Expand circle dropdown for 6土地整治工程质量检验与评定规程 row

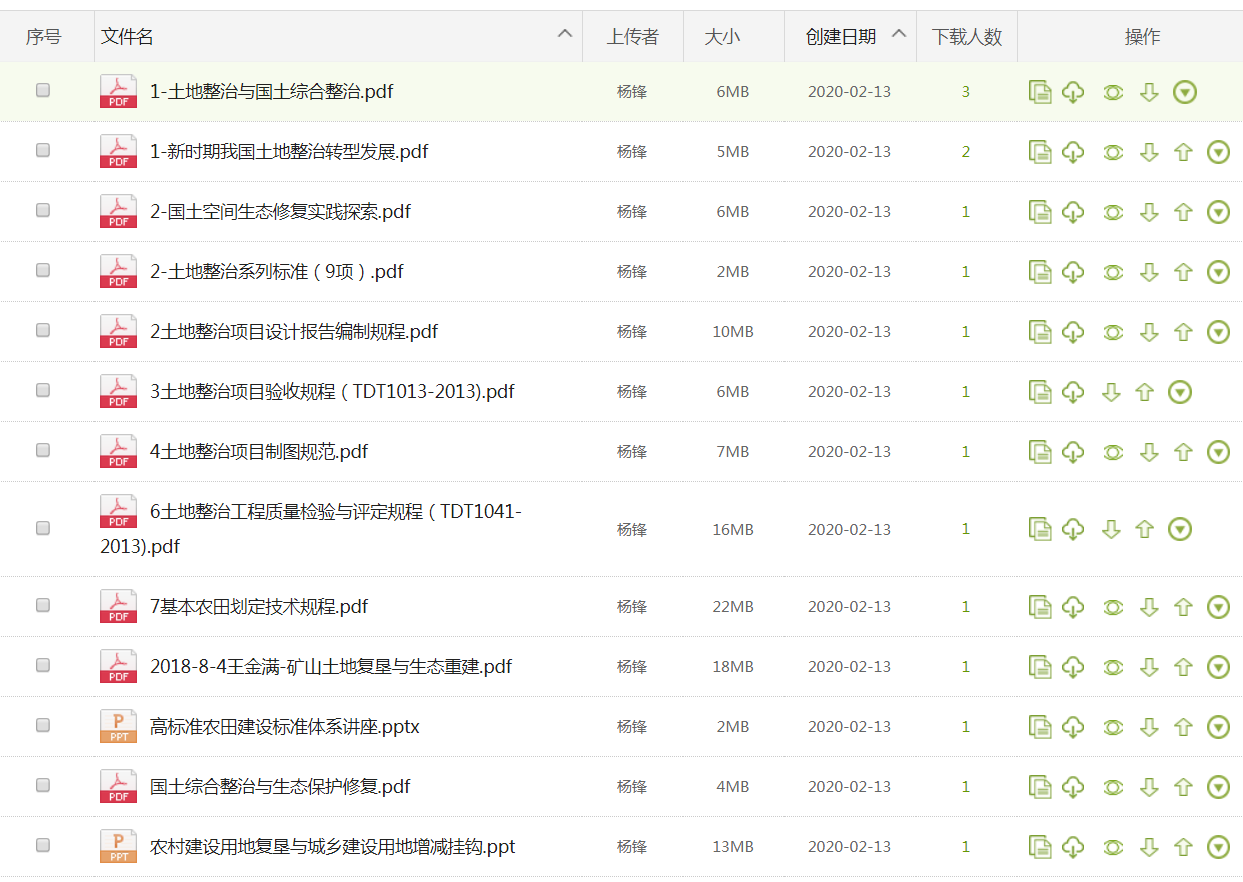(1180, 529)
